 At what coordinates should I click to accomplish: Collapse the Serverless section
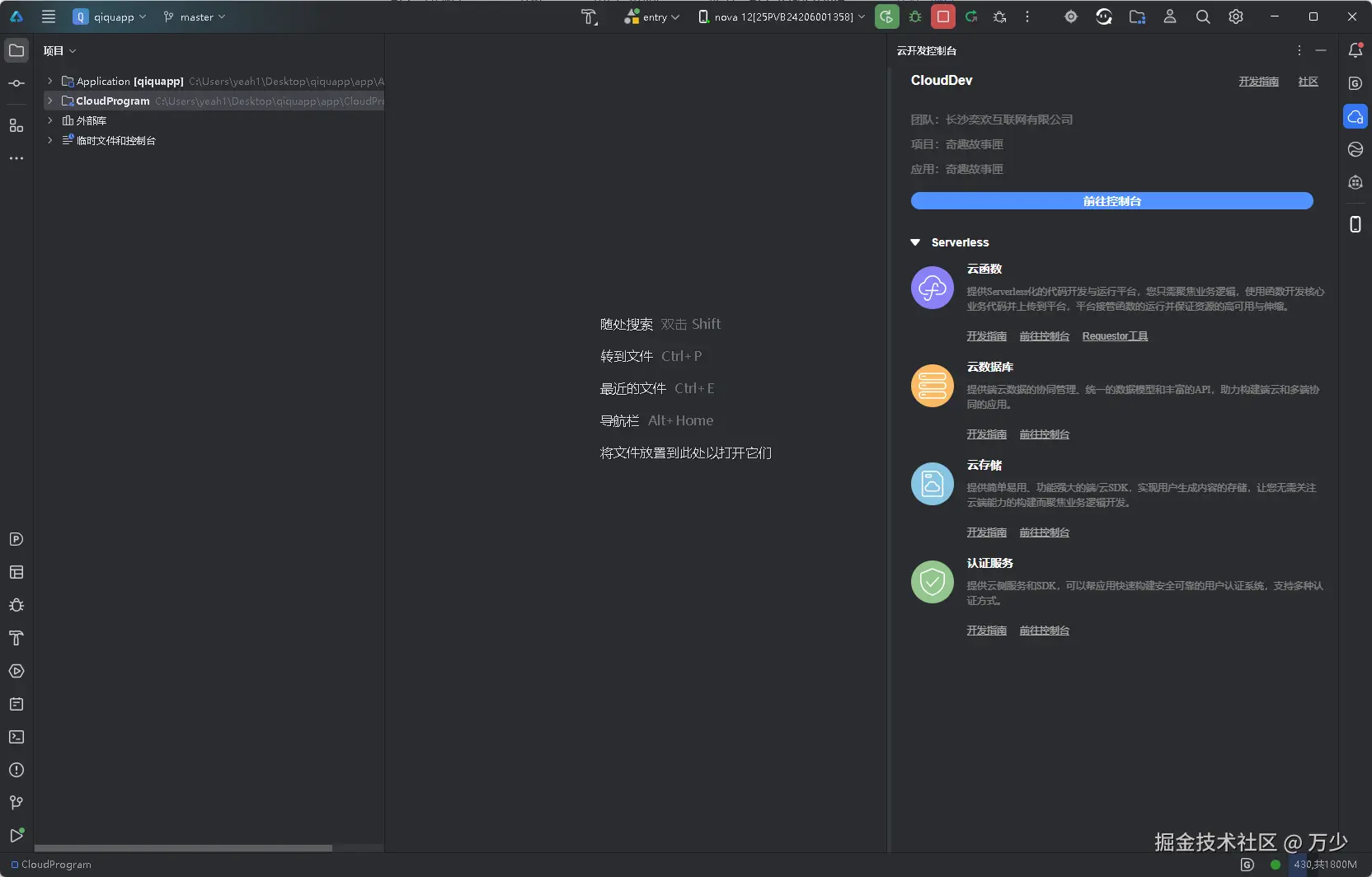pos(915,242)
